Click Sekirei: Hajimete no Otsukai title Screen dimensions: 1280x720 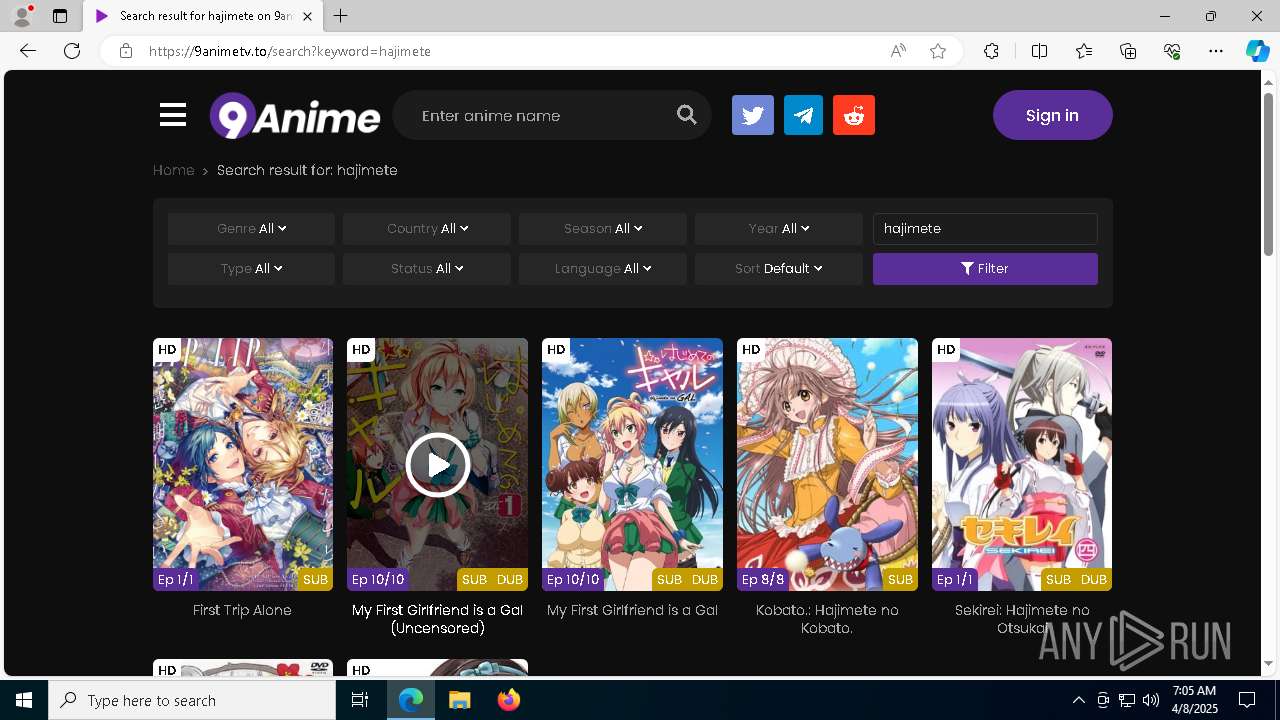coord(1022,619)
